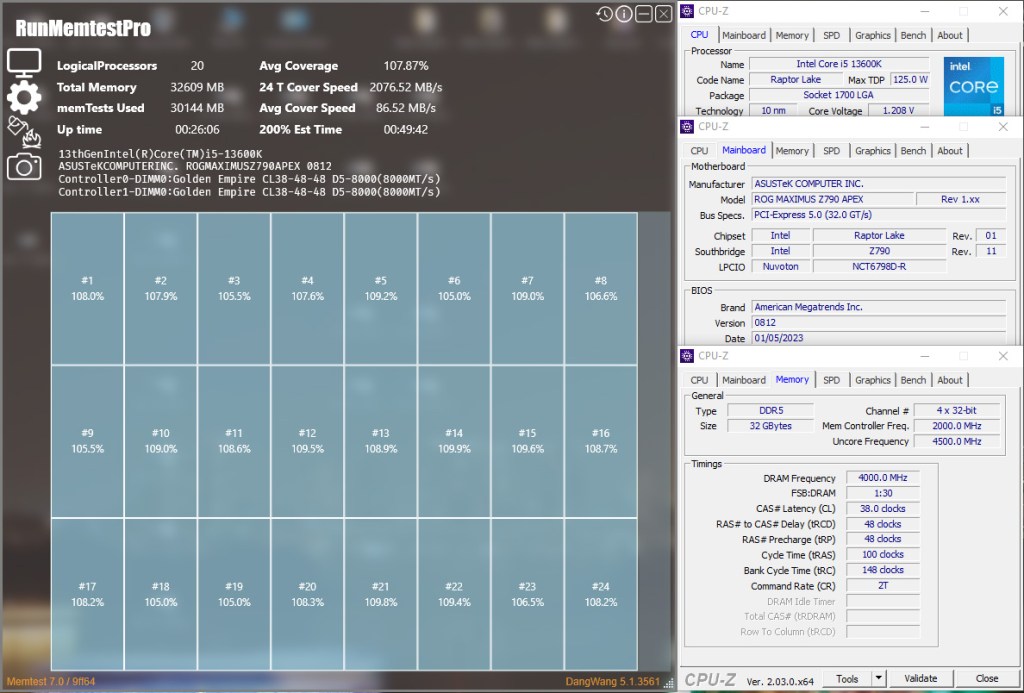Screen dimensions: 1024x693
Task: Click the bucket and flame icon
Action: (22, 130)
